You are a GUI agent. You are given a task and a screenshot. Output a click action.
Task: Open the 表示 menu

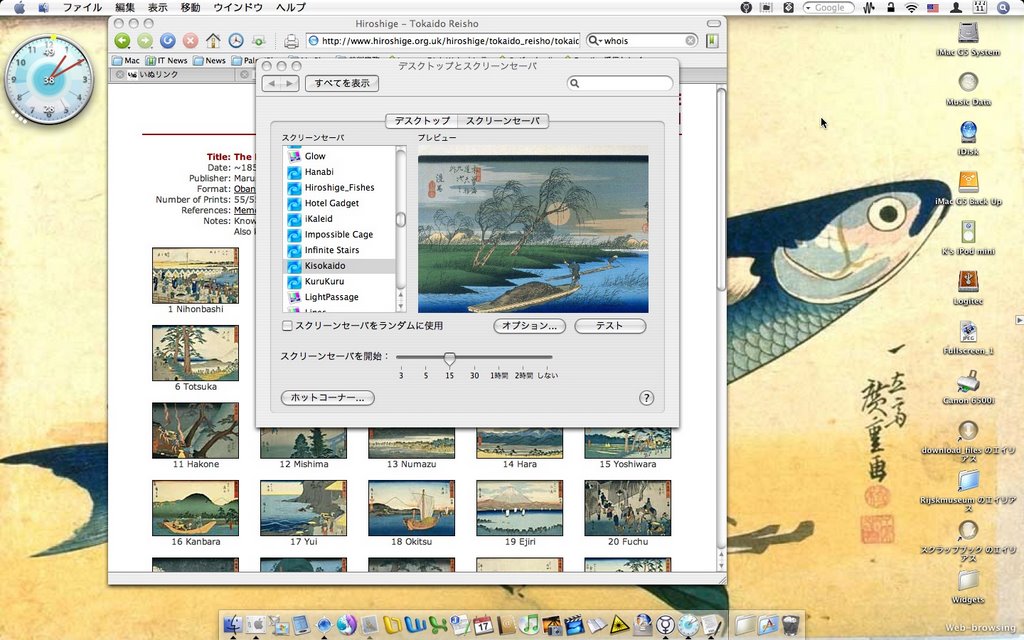click(x=157, y=7)
